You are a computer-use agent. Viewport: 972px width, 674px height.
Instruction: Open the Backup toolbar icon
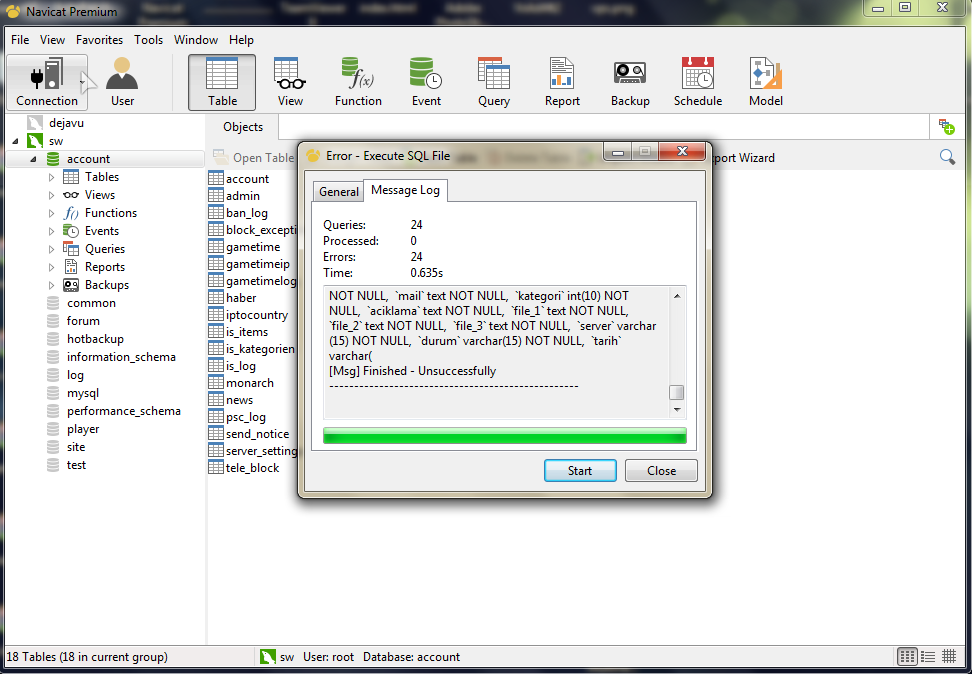click(630, 82)
